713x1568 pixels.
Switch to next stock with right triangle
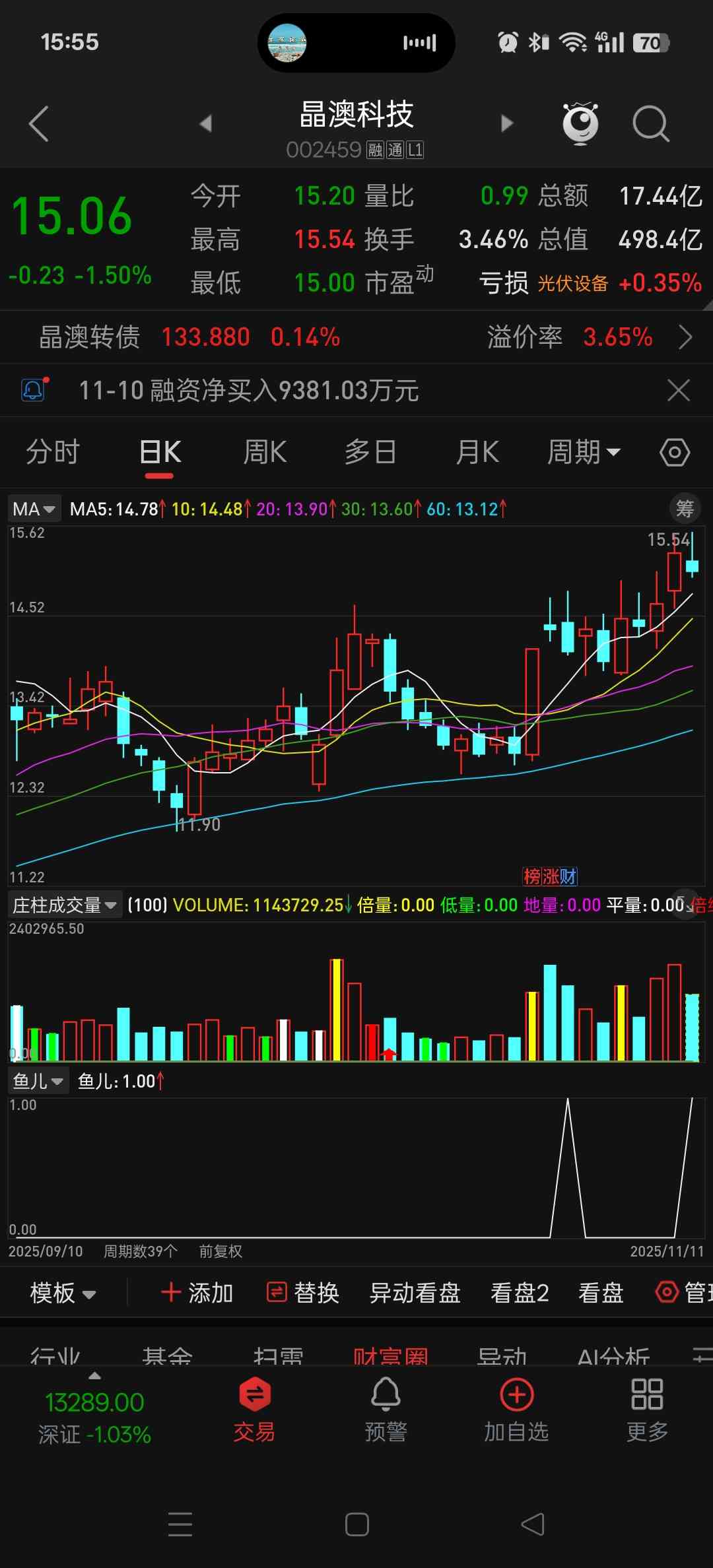click(x=506, y=123)
